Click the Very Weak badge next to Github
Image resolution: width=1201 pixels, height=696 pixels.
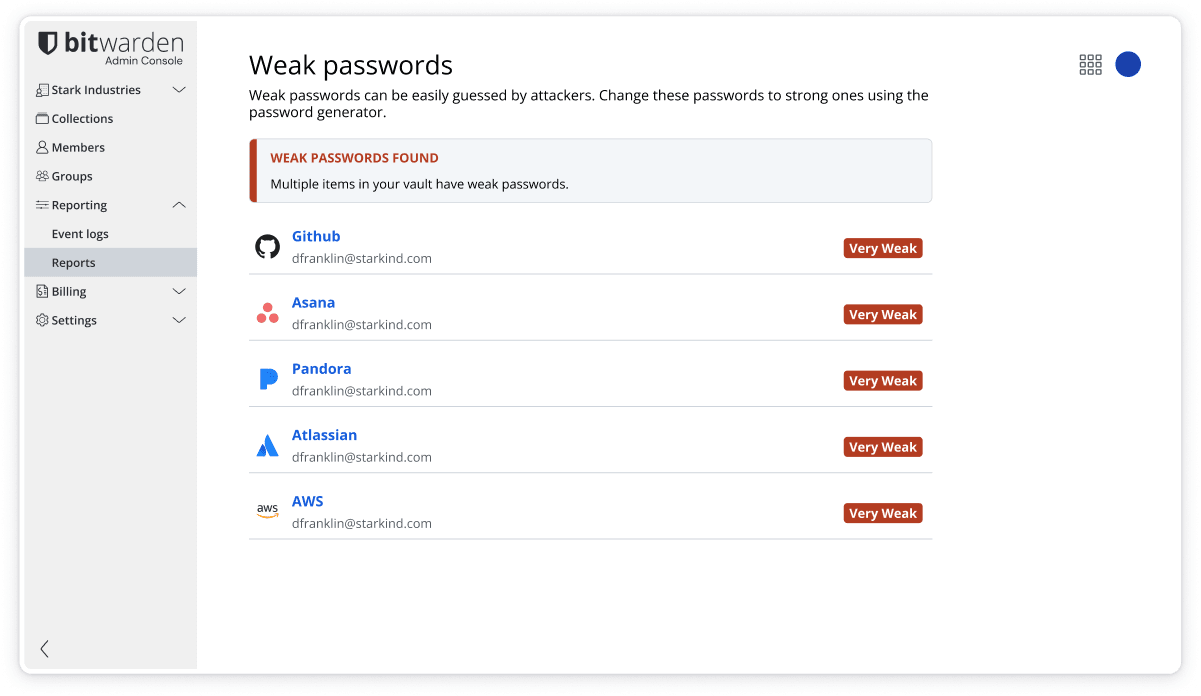pyautogui.click(x=882, y=247)
